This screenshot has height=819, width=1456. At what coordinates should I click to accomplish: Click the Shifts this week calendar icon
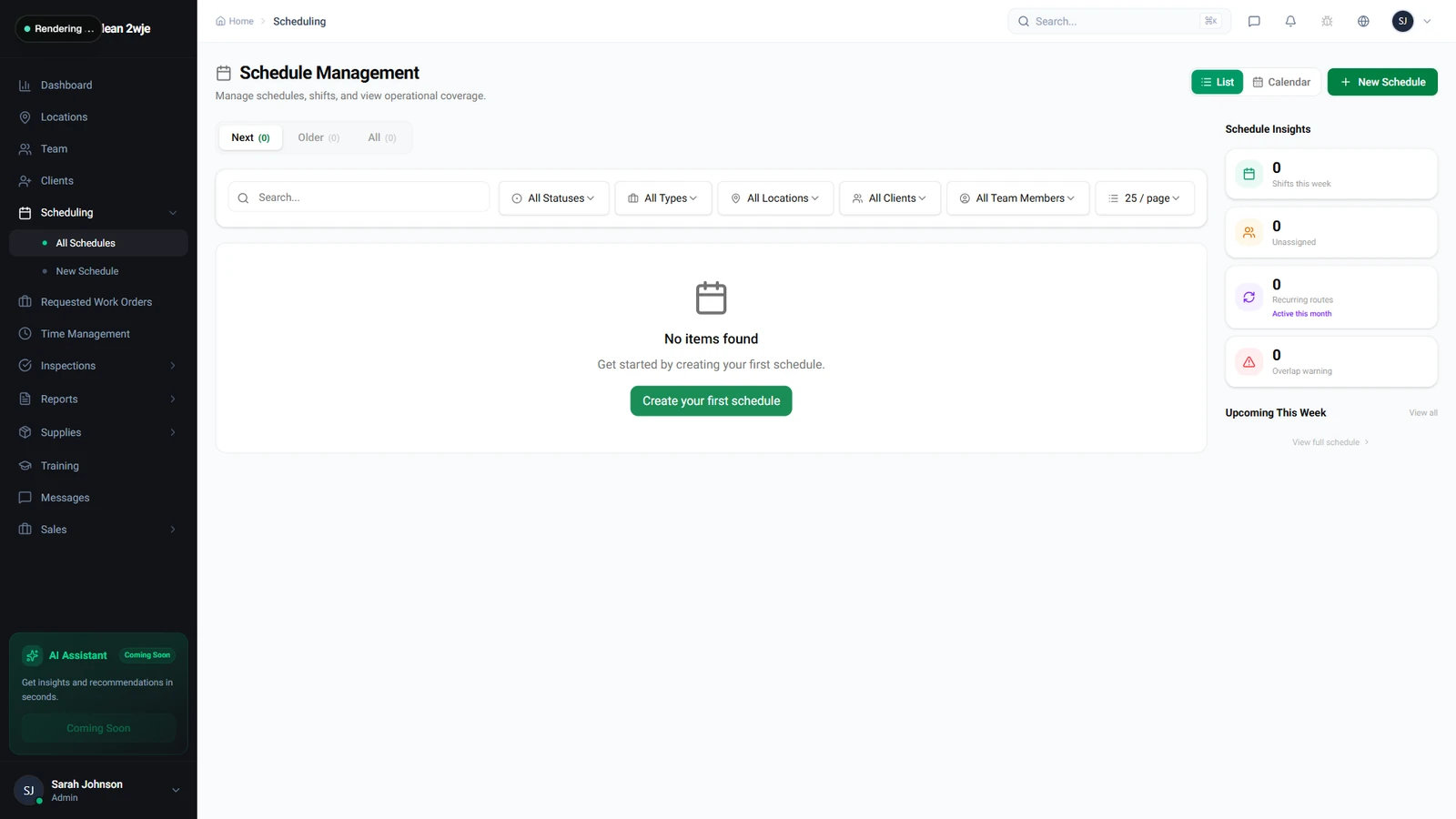[x=1249, y=174]
